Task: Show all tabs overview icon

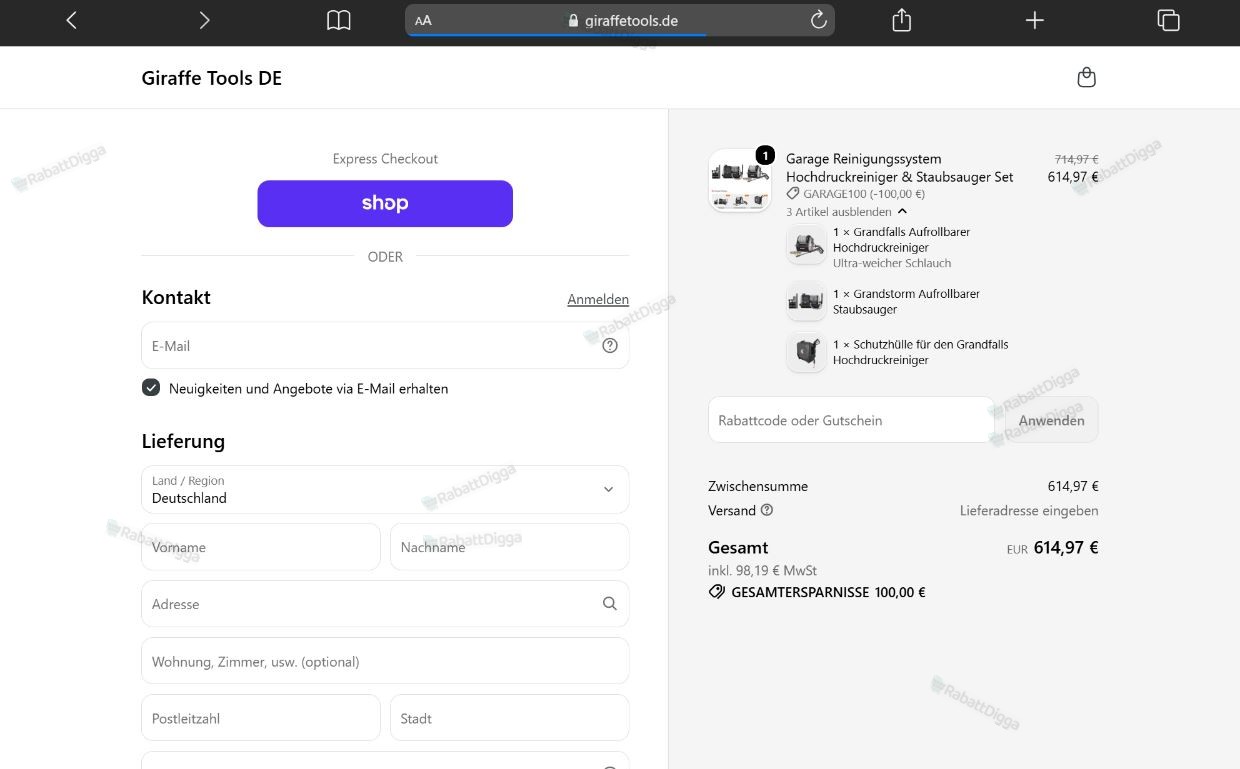Action: point(1168,20)
